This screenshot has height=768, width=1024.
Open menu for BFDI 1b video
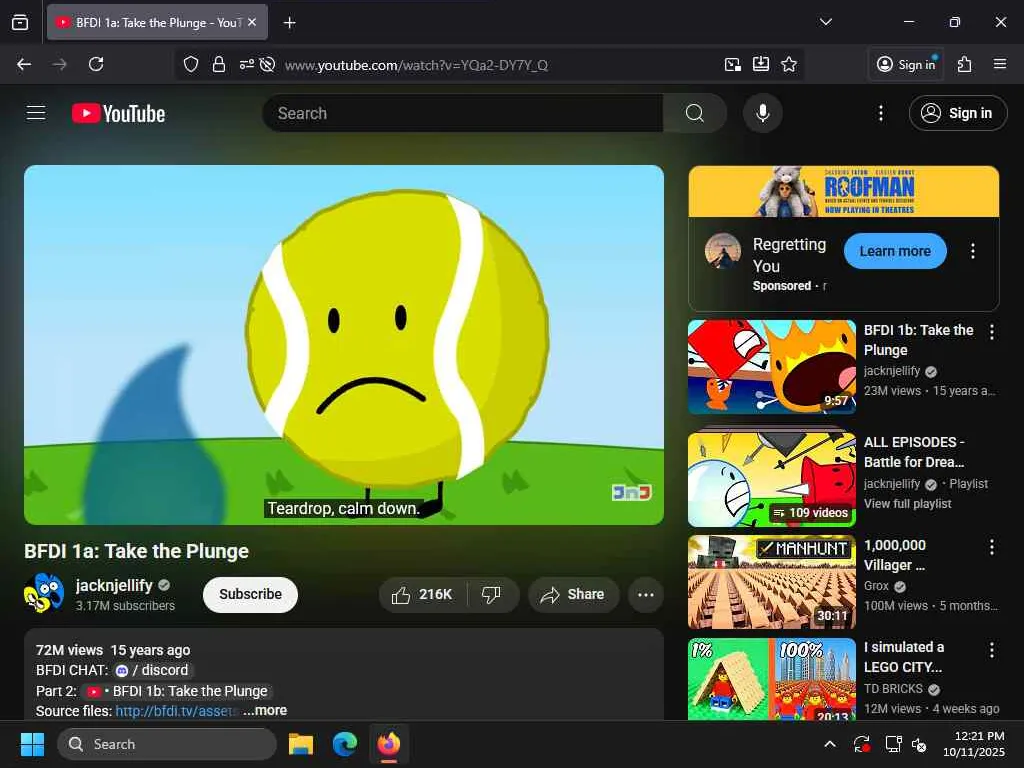click(x=991, y=332)
